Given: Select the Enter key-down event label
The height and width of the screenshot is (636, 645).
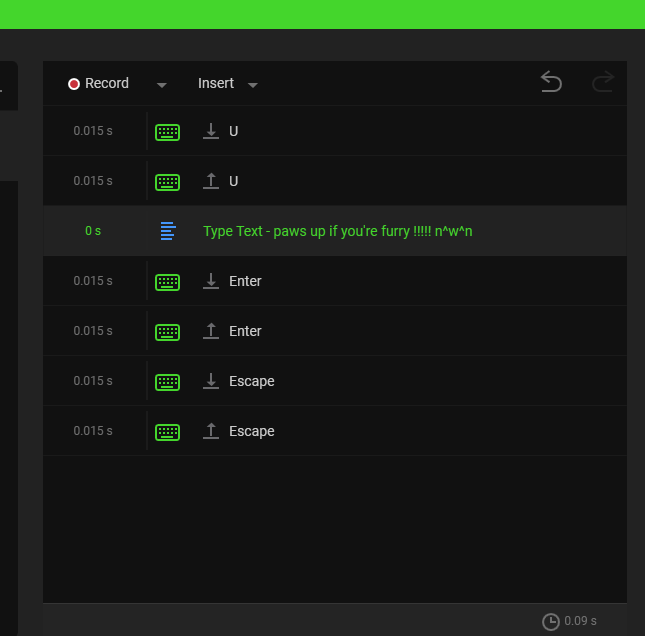Looking at the screenshot, I should pyautogui.click(x=245, y=281).
